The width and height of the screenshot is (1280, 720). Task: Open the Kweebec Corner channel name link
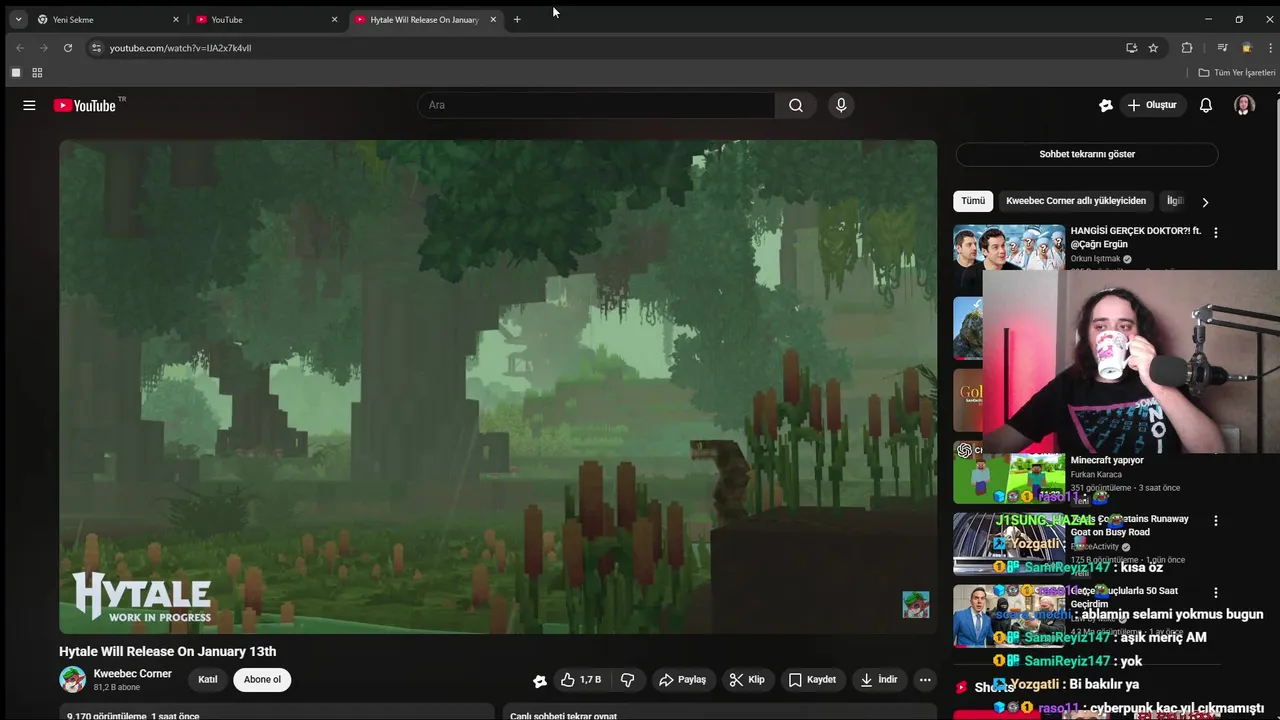[133, 674]
